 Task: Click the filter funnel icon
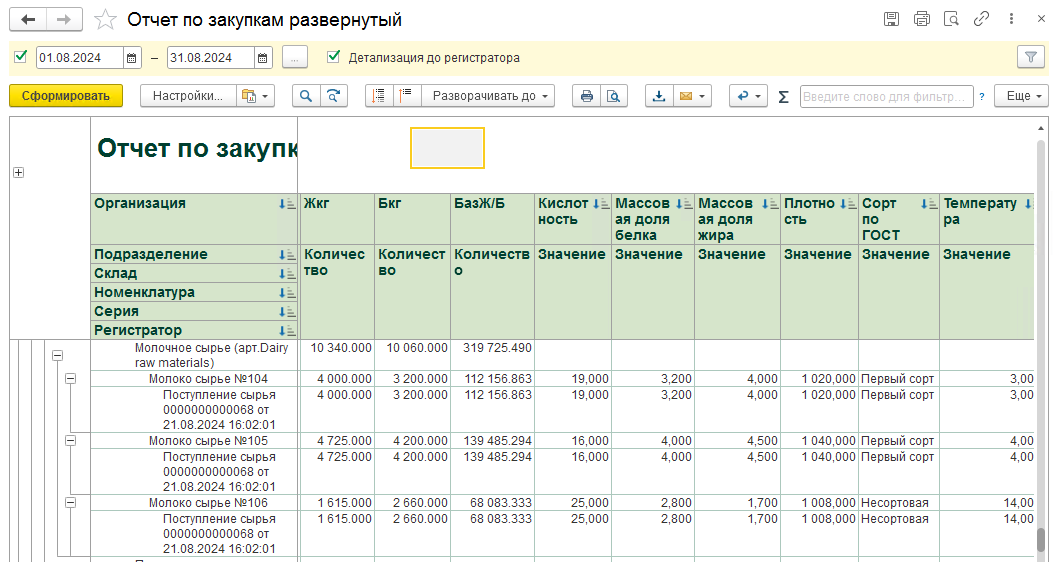(x=1031, y=57)
